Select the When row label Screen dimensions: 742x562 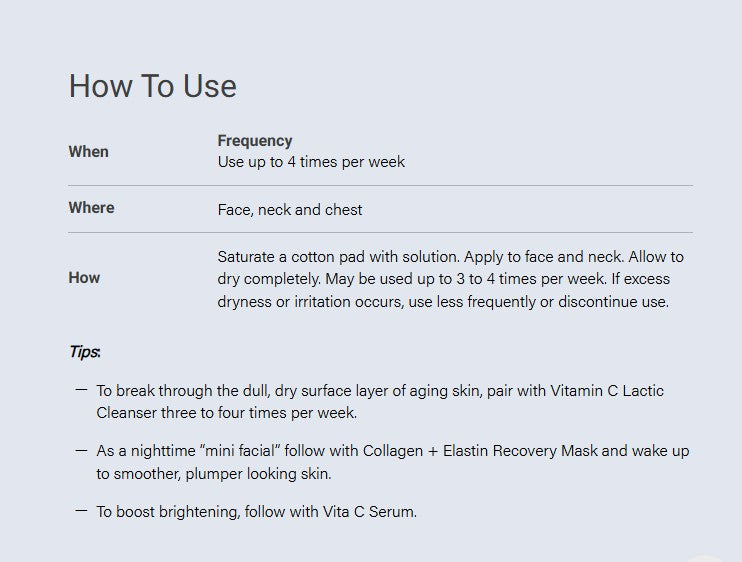(88, 151)
